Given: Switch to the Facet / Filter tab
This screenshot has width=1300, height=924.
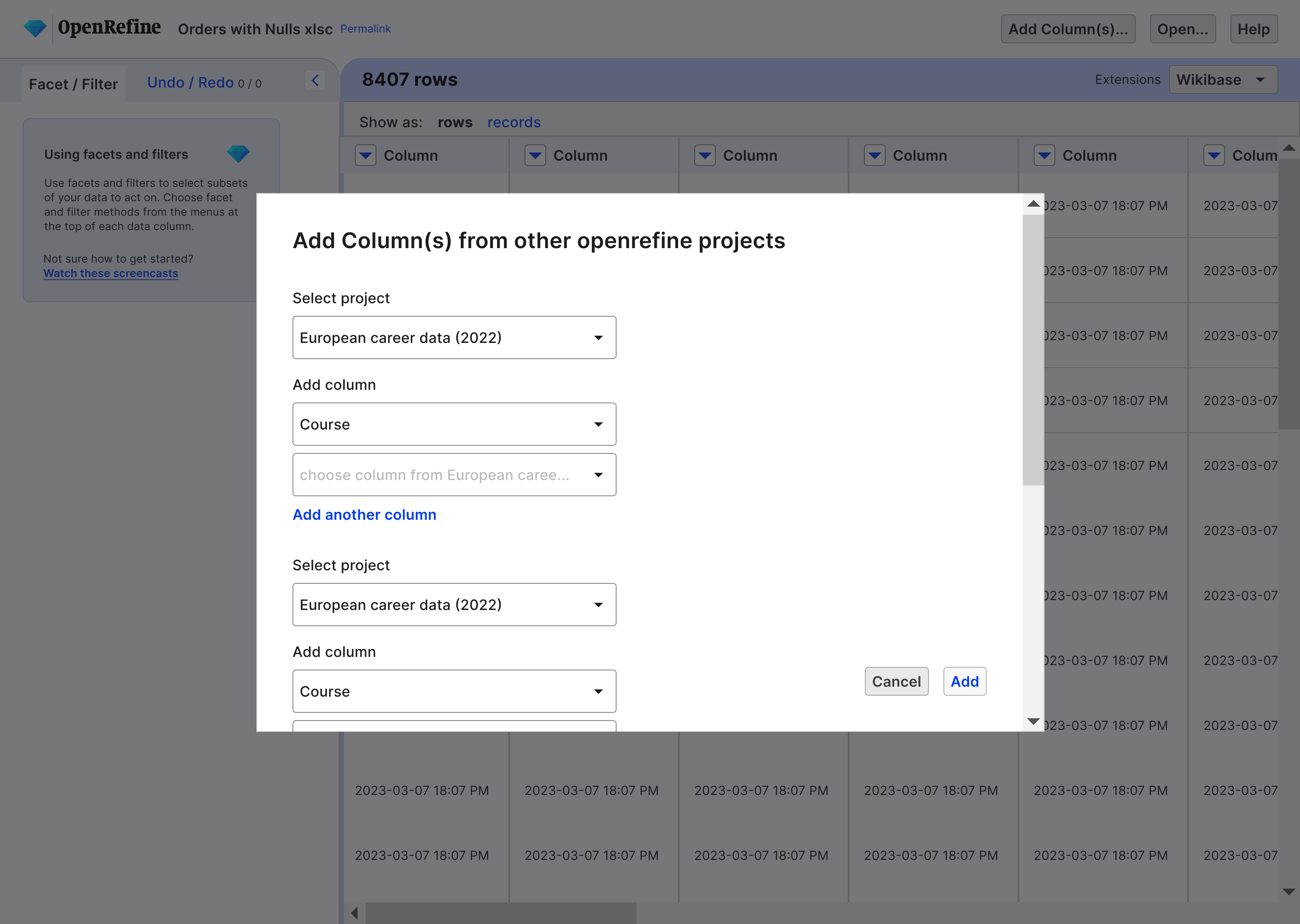Looking at the screenshot, I should [x=73, y=83].
